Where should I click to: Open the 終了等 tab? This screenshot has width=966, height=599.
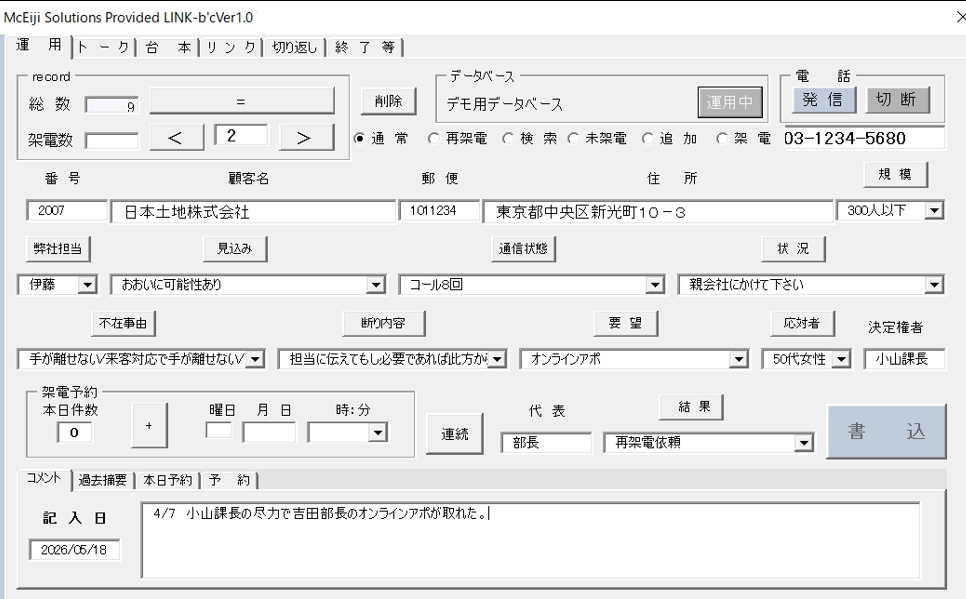coord(365,47)
